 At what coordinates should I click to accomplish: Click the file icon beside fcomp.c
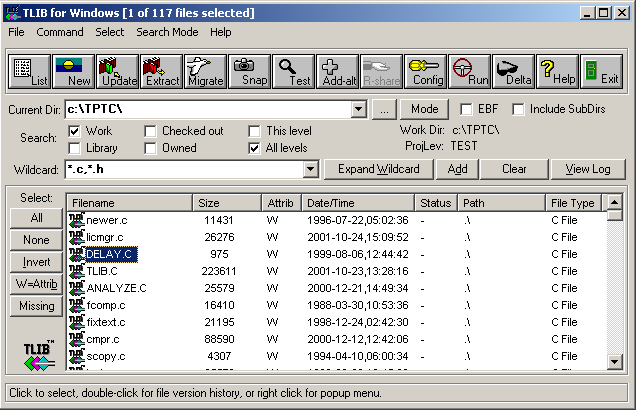77,305
